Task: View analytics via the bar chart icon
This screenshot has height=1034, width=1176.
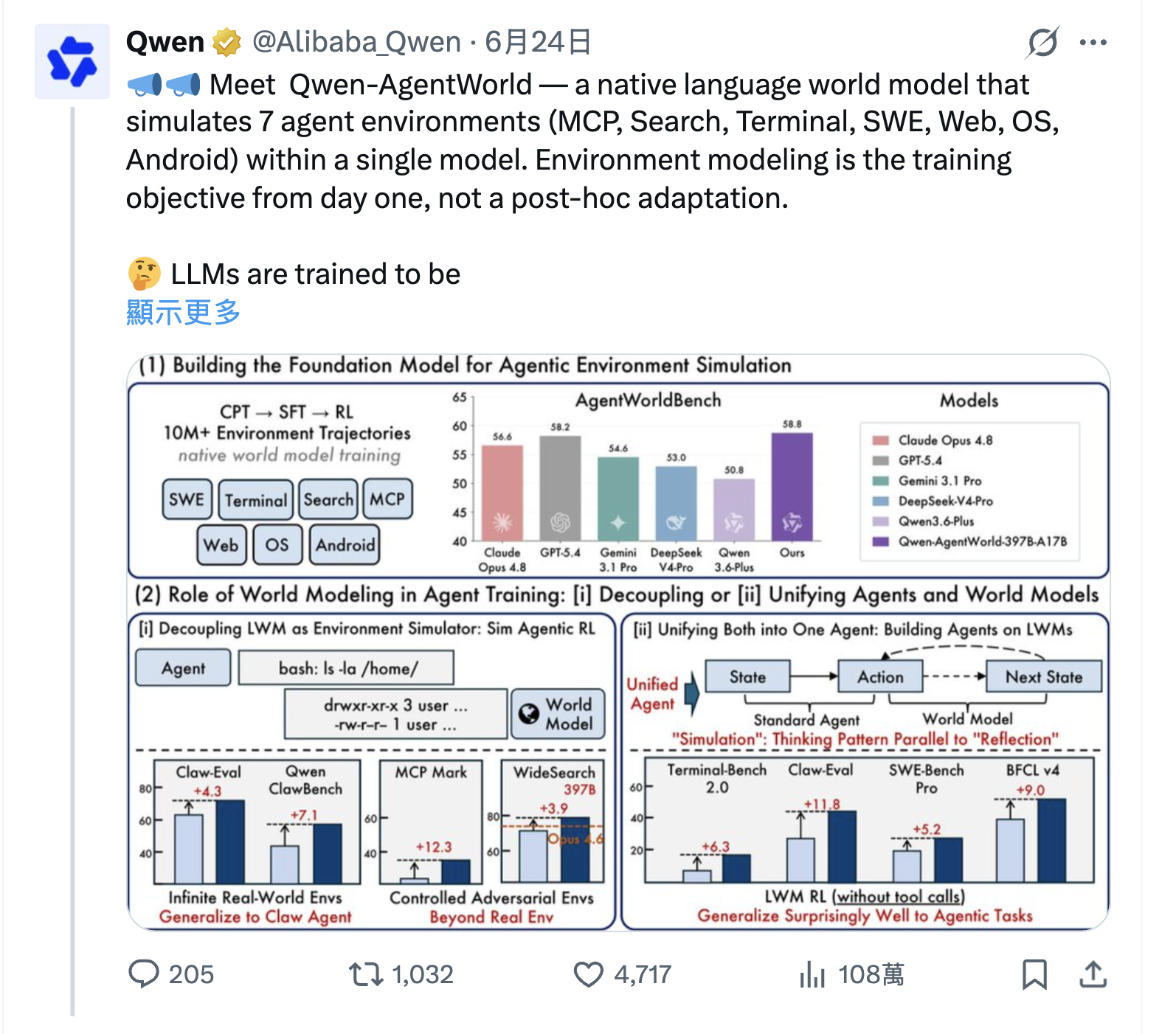Action: [x=812, y=974]
